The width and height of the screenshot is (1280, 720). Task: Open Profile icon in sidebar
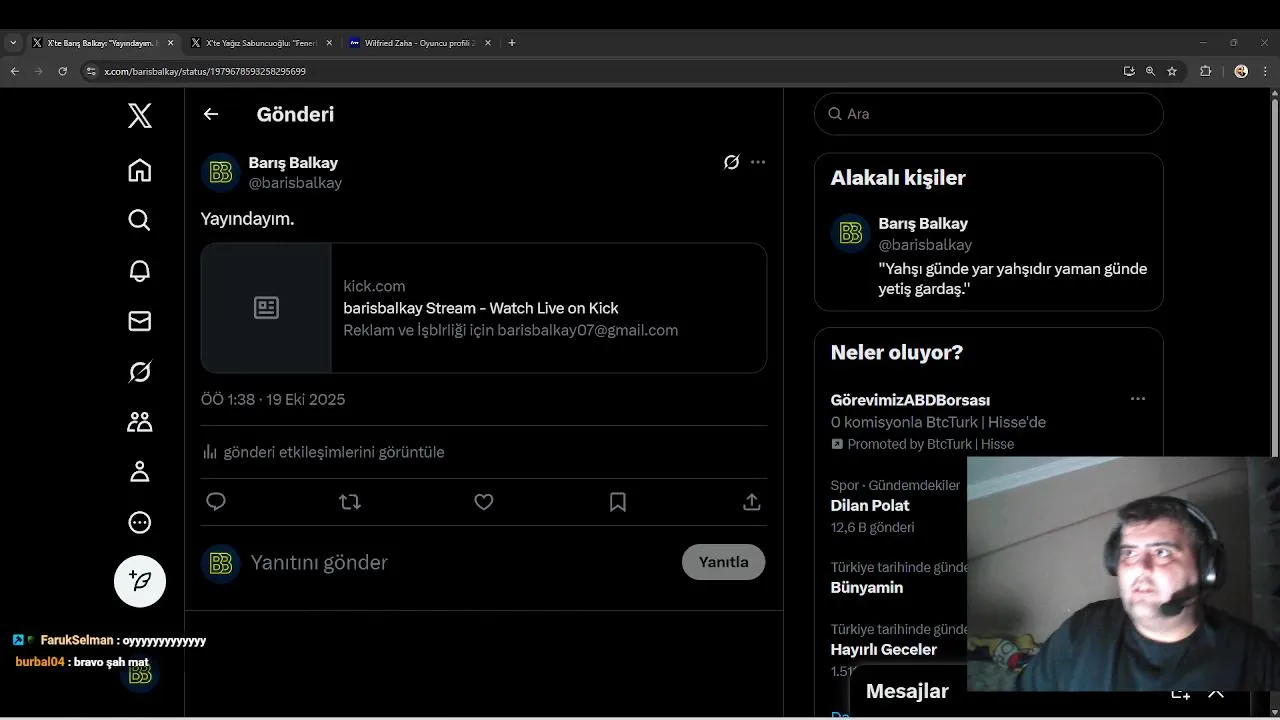[140, 472]
